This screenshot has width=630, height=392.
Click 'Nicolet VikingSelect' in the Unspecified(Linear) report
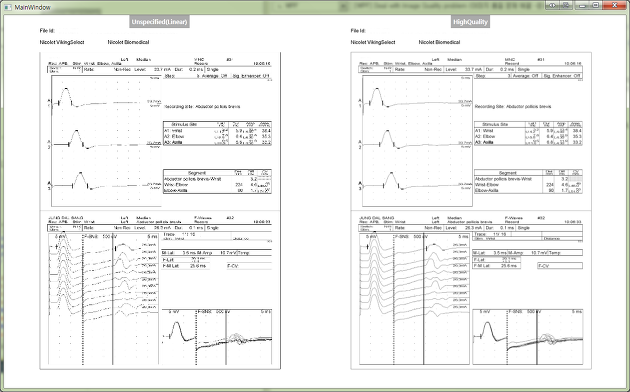pos(62,42)
